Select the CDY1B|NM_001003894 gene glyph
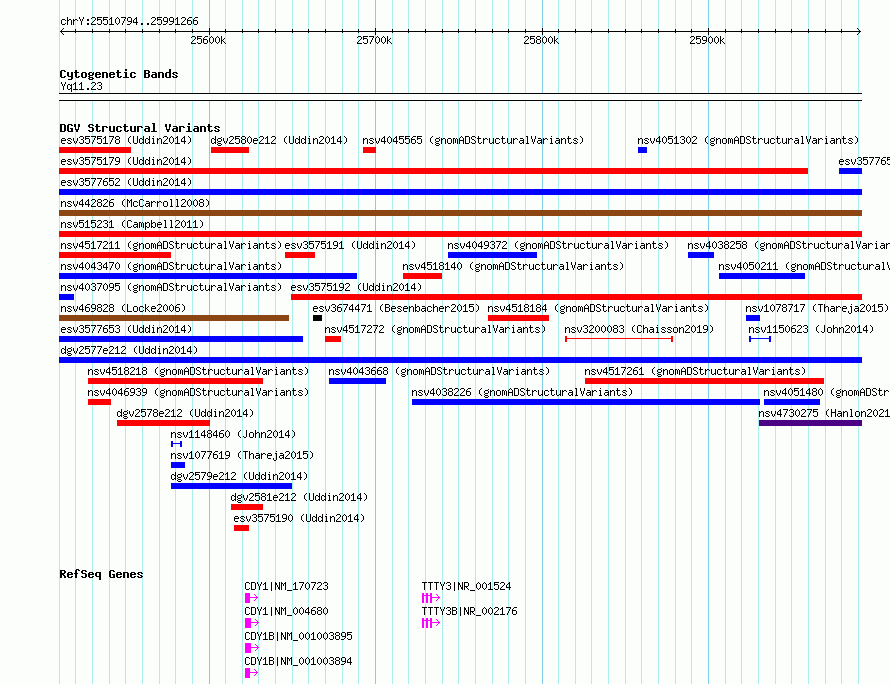This screenshot has width=890, height=684. 251,673
